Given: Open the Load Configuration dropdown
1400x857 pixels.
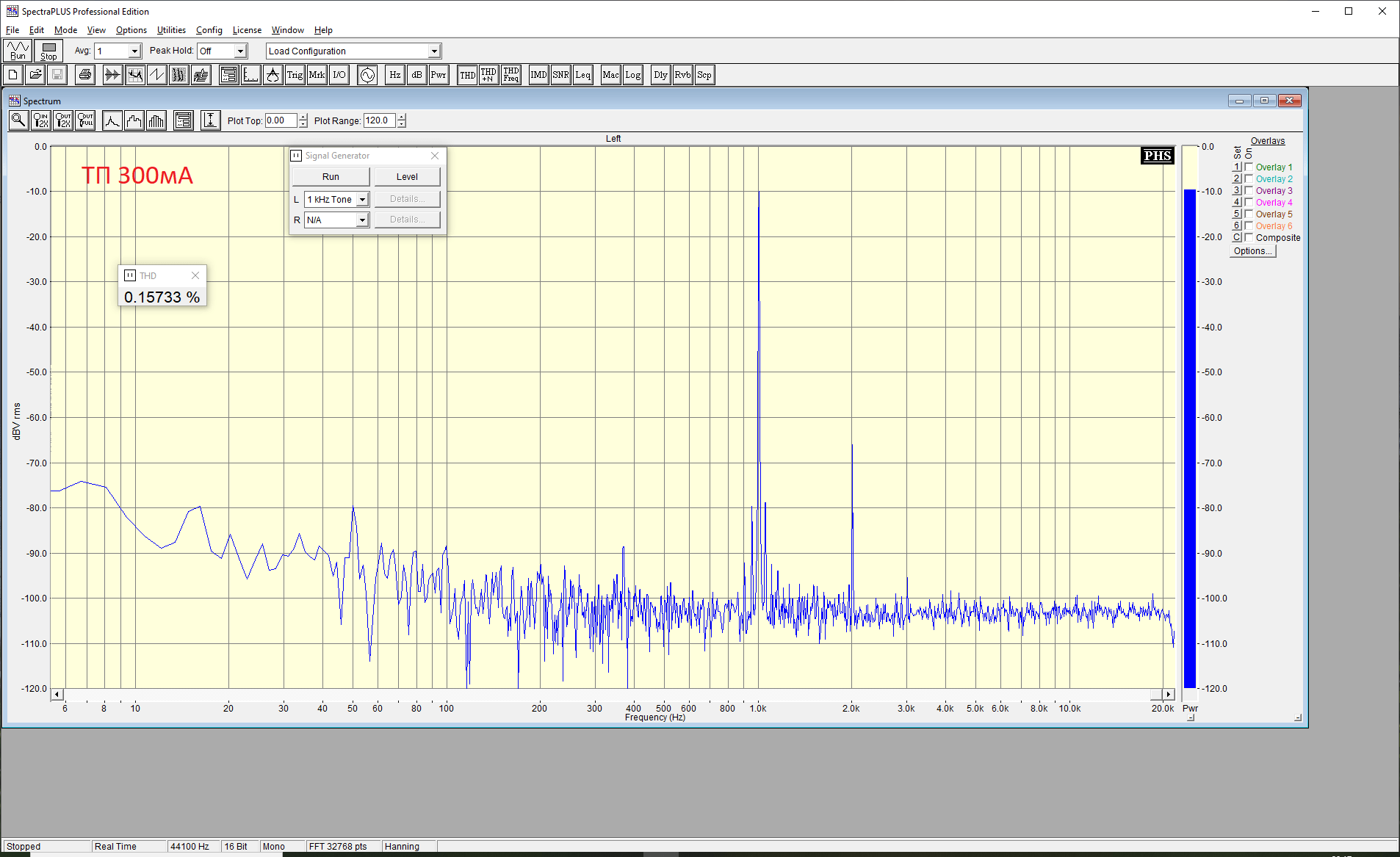Looking at the screenshot, I should 434,51.
